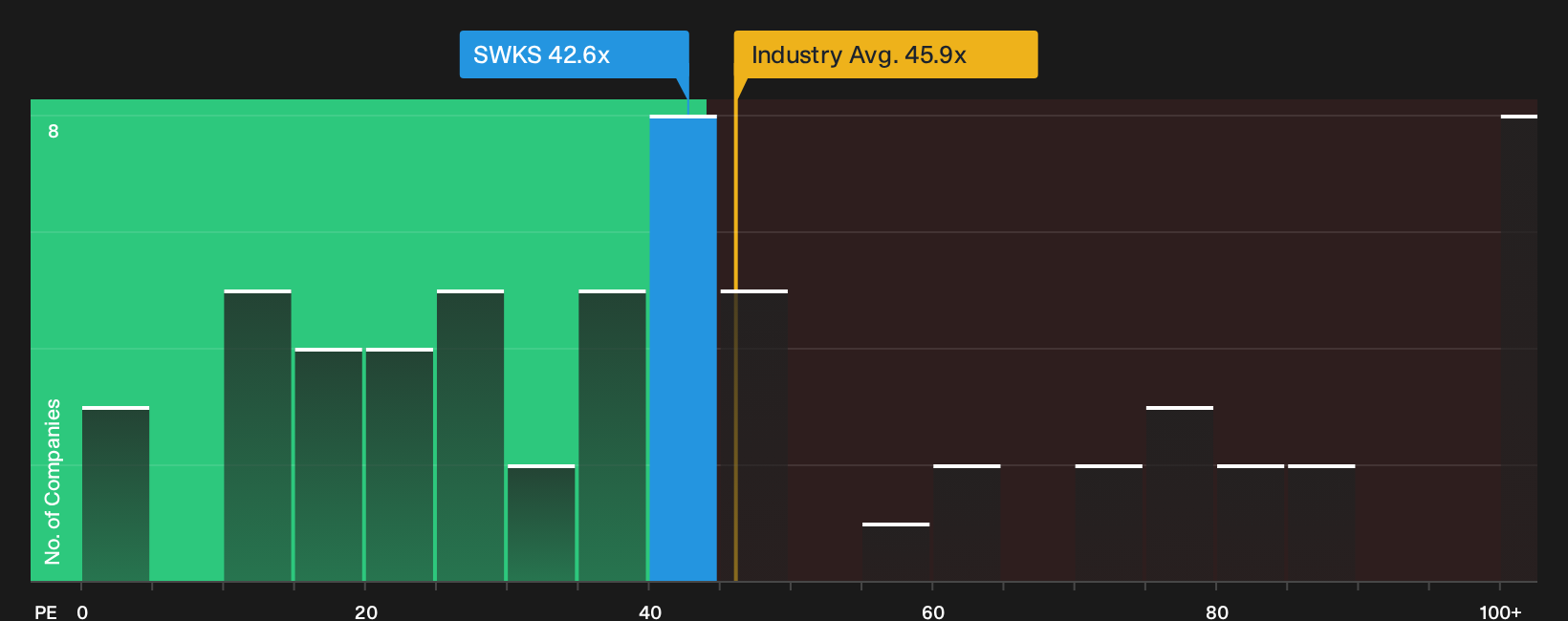The height and width of the screenshot is (621, 1568).
Task: Select the blue SWKS histogram bar
Action: click(x=683, y=349)
